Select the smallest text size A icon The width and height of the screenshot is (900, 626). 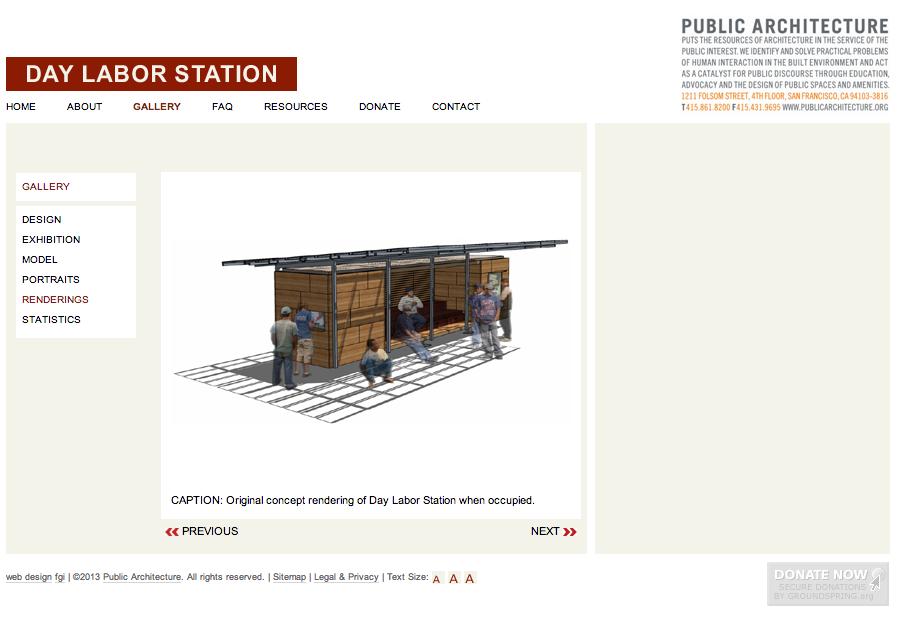(x=437, y=579)
